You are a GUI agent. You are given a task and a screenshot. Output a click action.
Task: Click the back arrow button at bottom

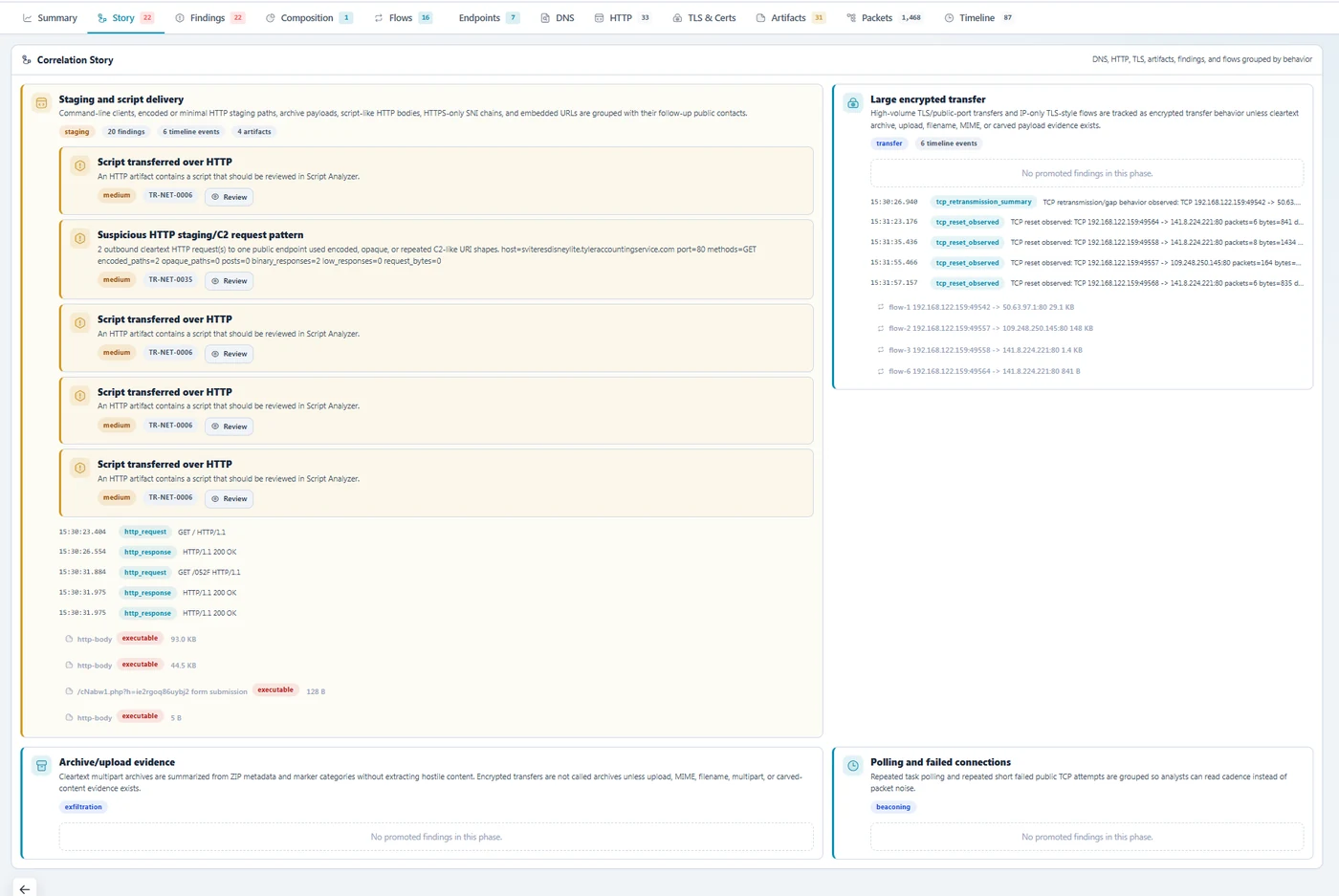pyautogui.click(x=25, y=888)
